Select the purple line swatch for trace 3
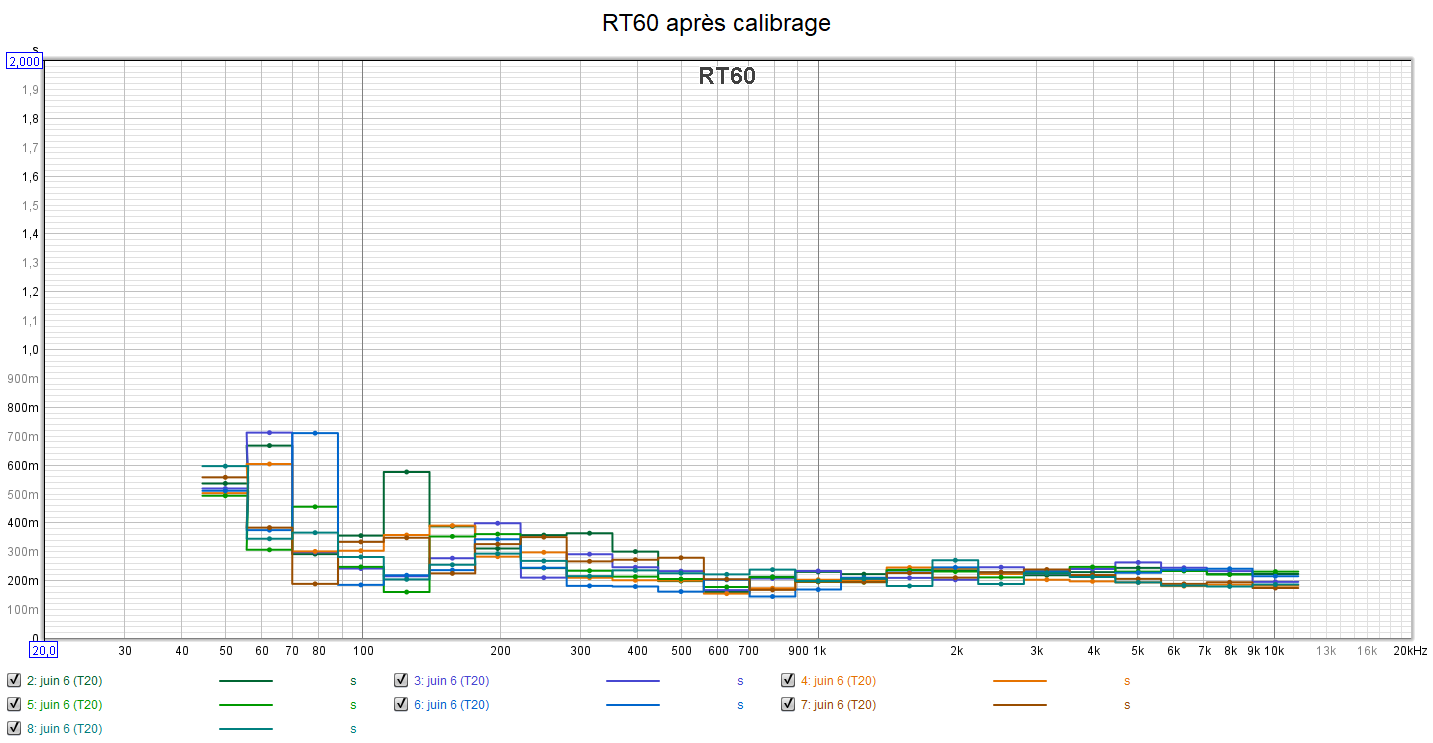This screenshot has width=1433, height=743. coord(632,681)
